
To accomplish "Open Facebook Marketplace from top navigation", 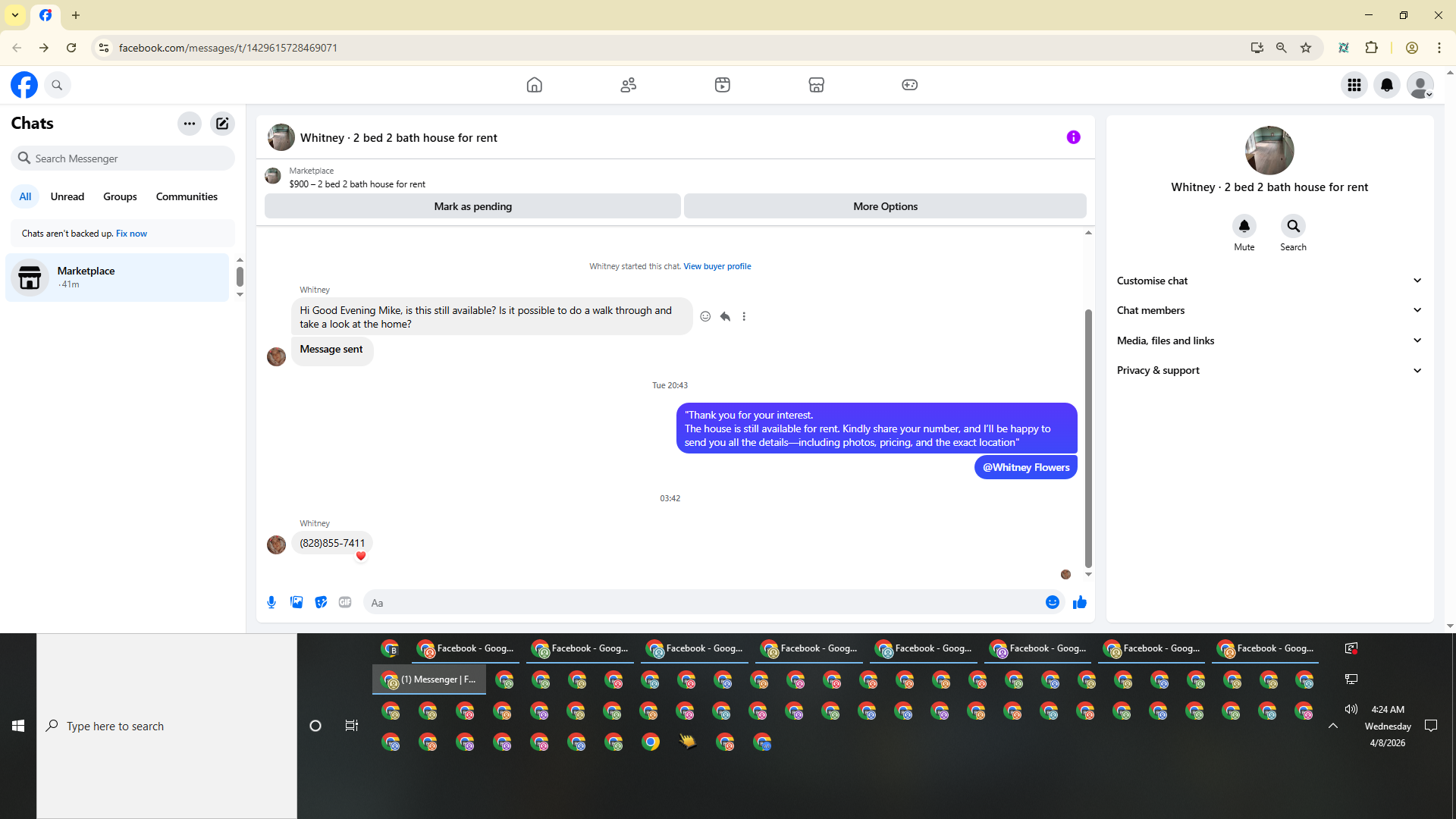I will [x=816, y=85].
